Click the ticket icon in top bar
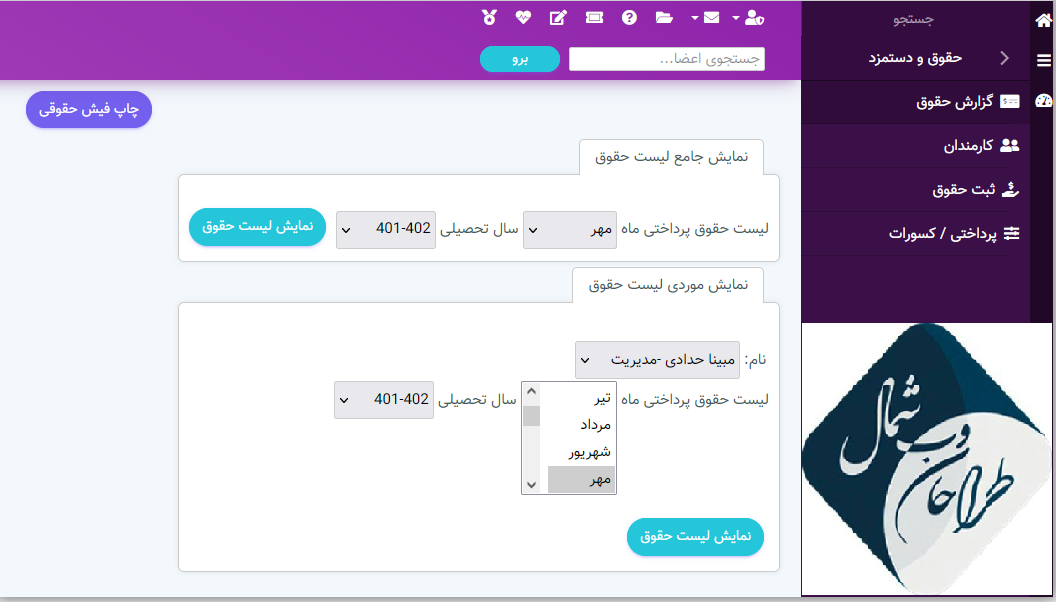This screenshot has height=602, width=1056. tap(594, 18)
